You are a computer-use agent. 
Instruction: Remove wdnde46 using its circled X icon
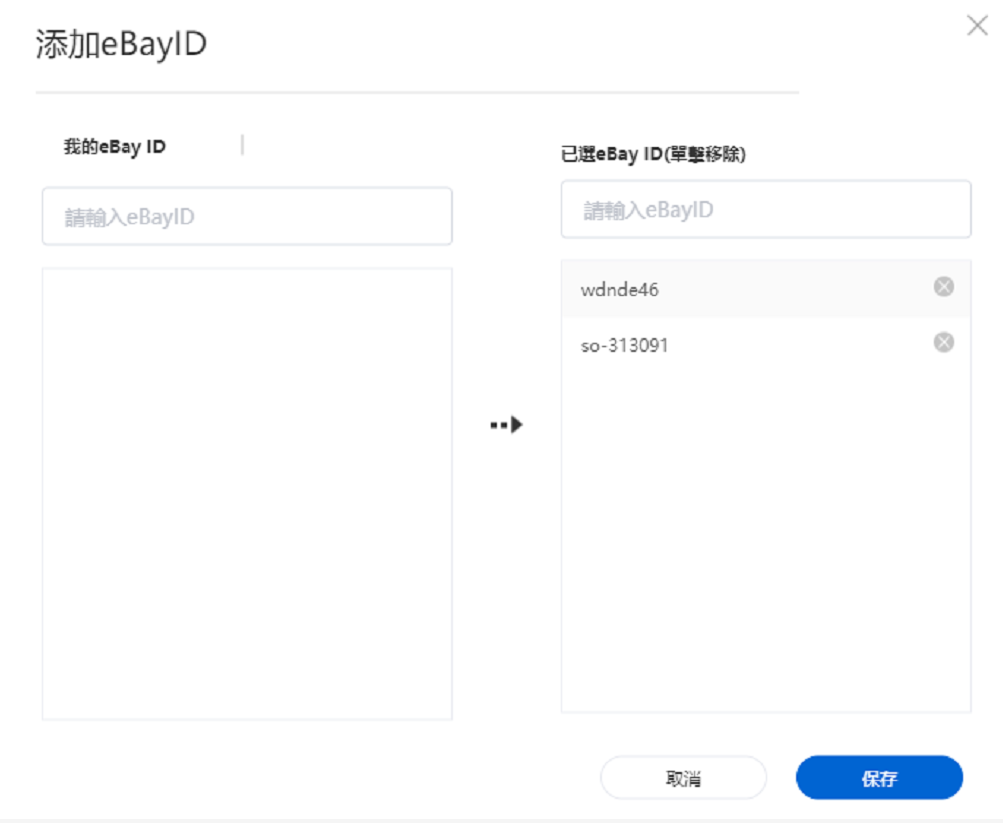[x=943, y=288]
